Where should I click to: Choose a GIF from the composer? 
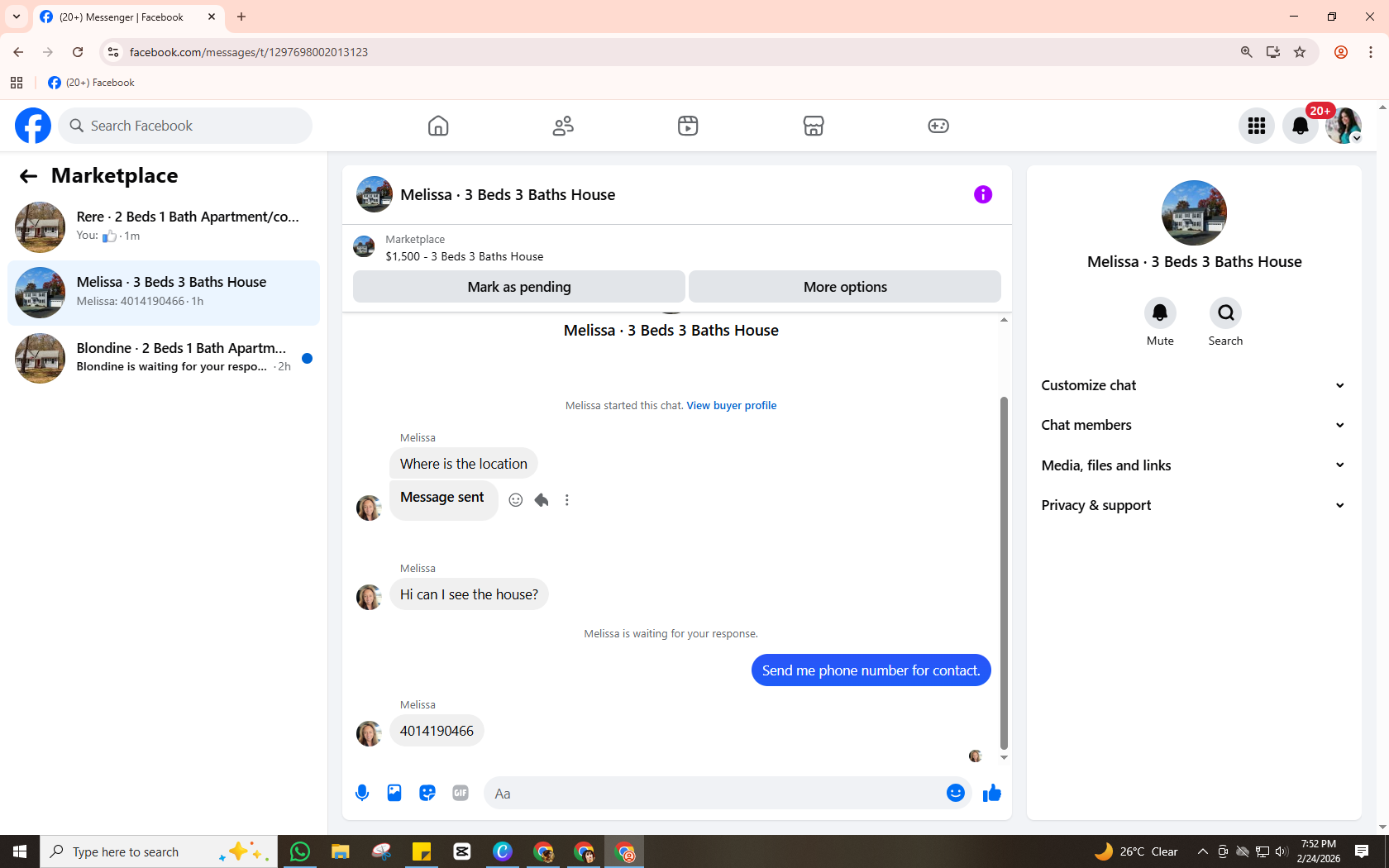click(461, 794)
